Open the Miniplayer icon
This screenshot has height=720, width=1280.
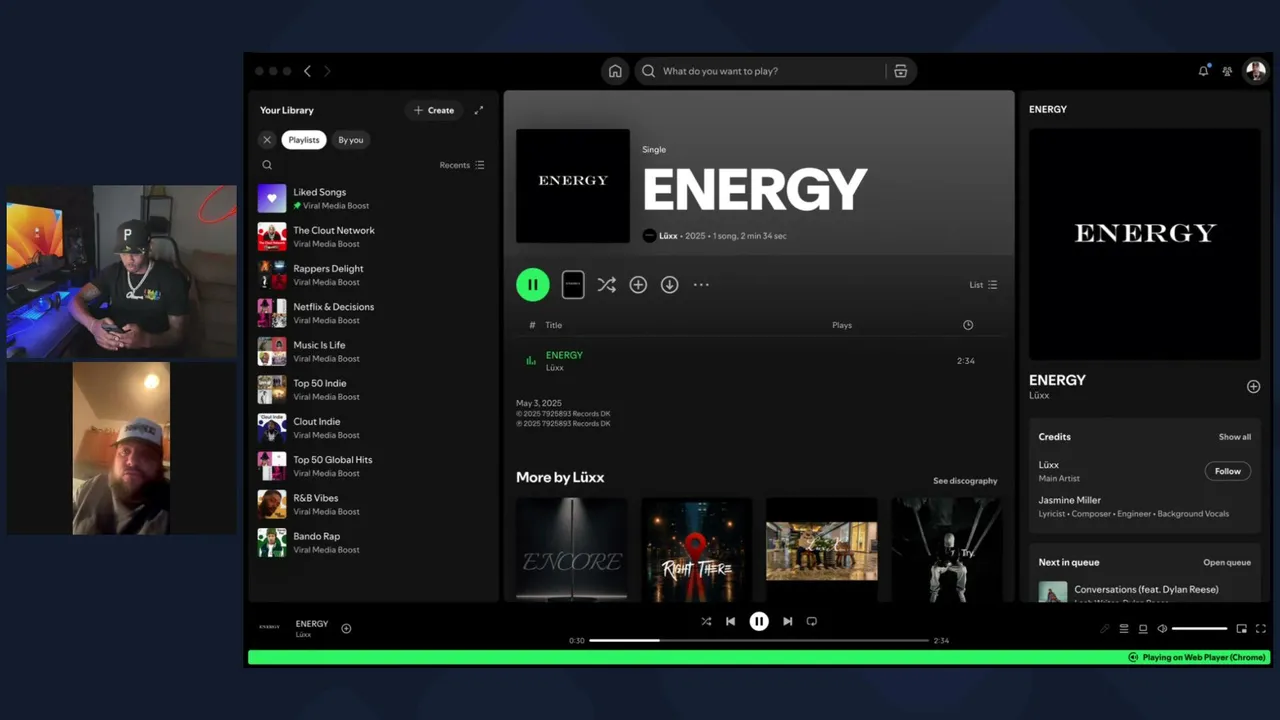1242,629
